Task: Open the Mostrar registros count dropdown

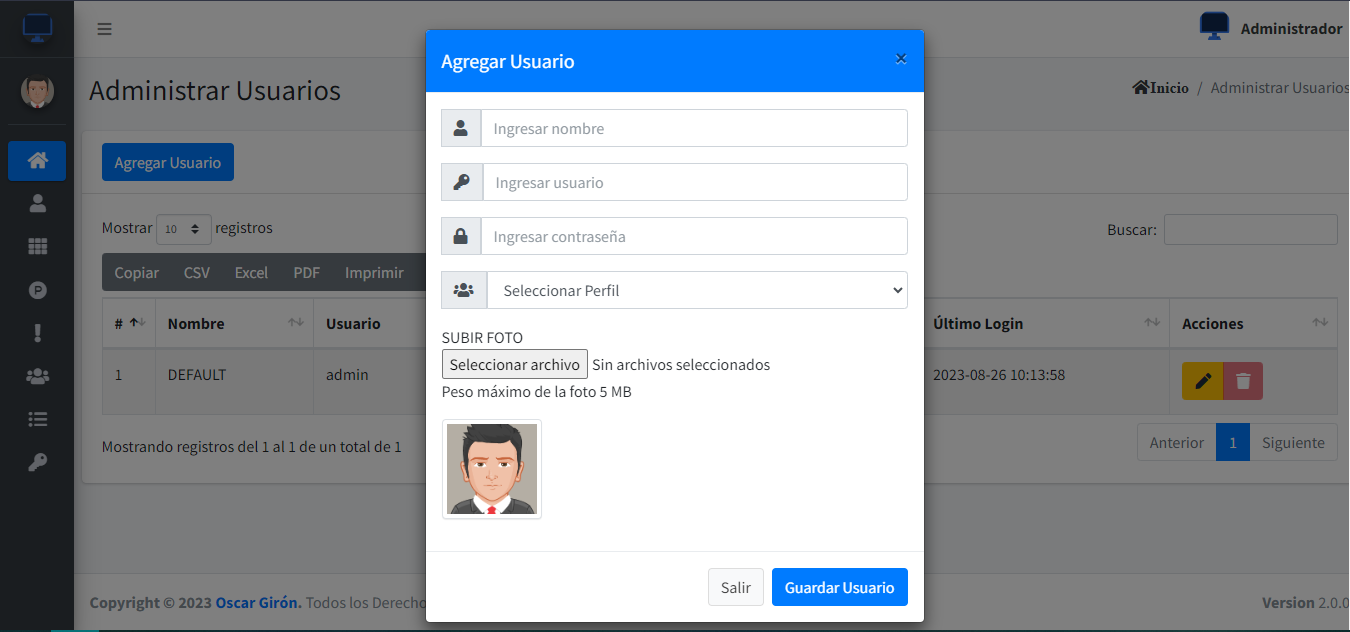Action: 184,229
